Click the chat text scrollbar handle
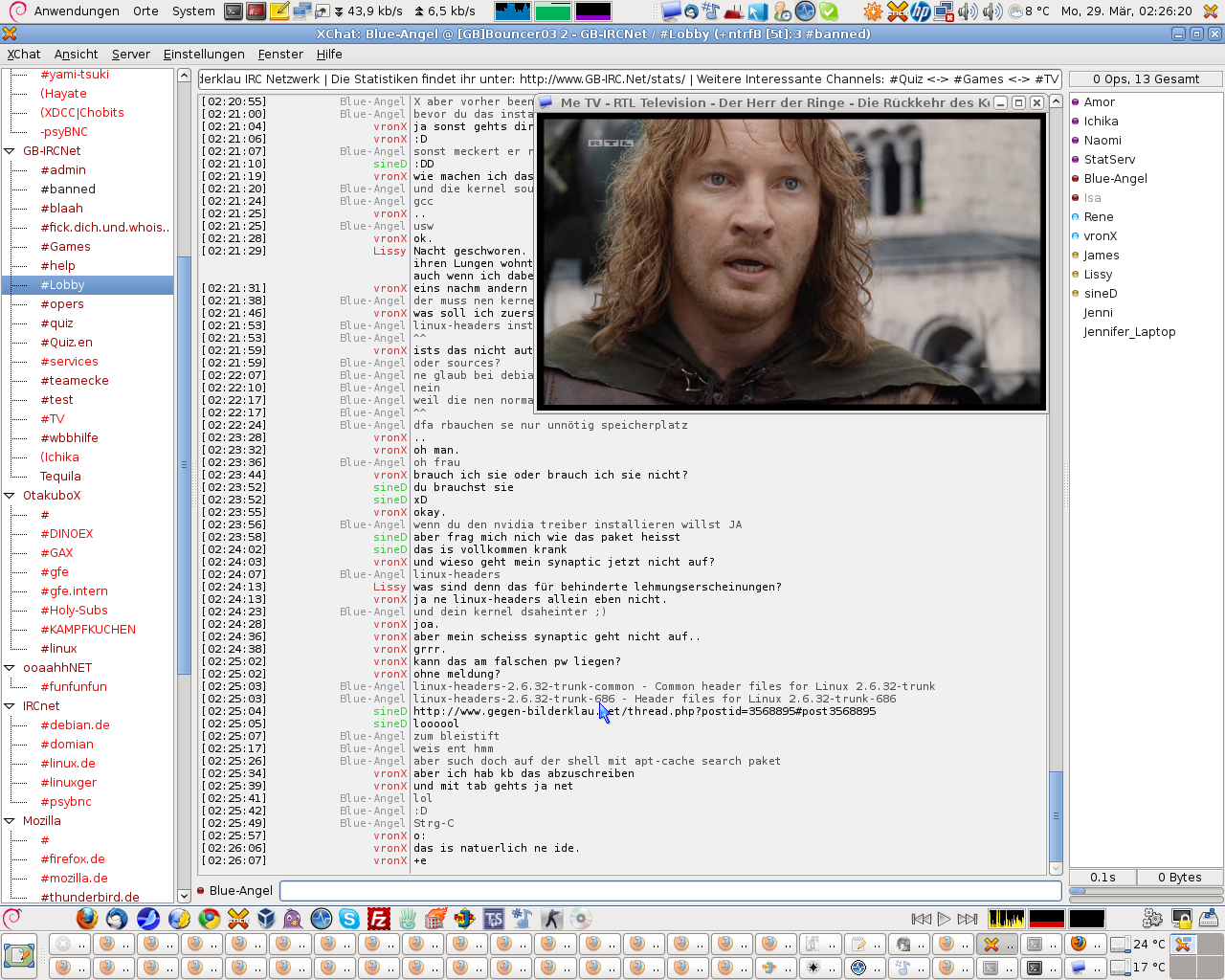Viewport: 1225px width, 980px height. click(1056, 815)
